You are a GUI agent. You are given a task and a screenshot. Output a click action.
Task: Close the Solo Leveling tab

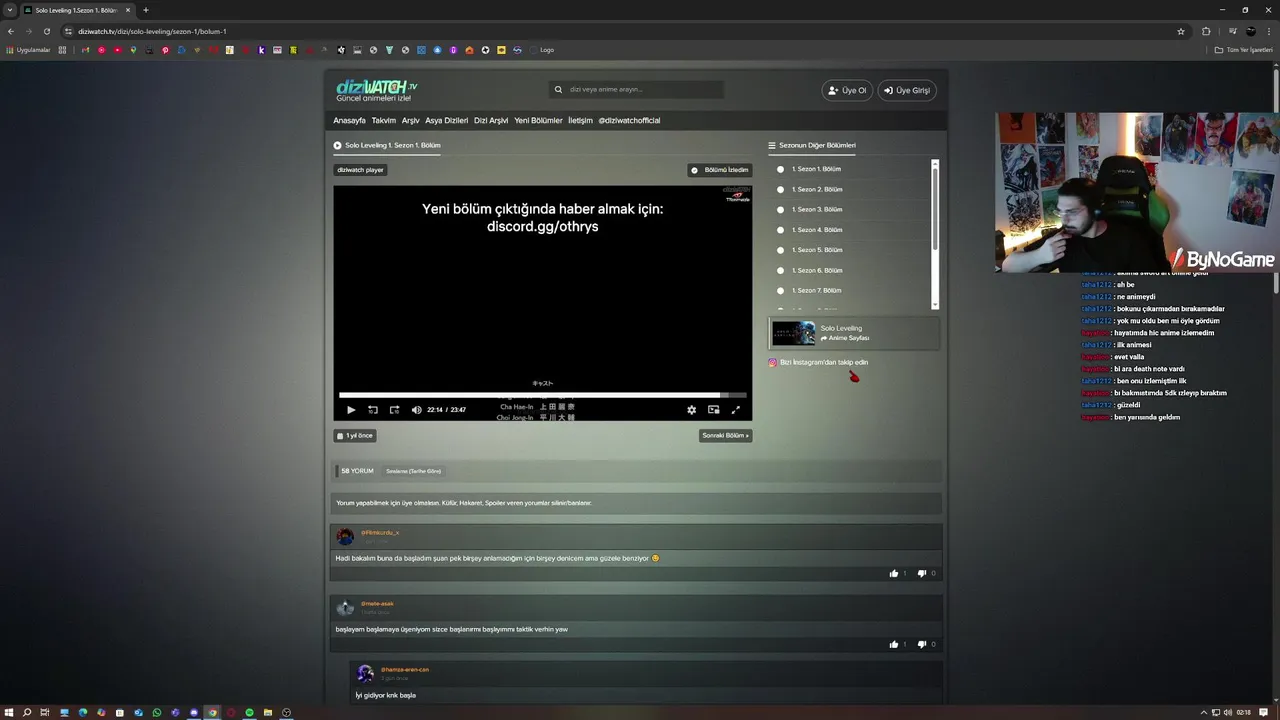(128, 10)
